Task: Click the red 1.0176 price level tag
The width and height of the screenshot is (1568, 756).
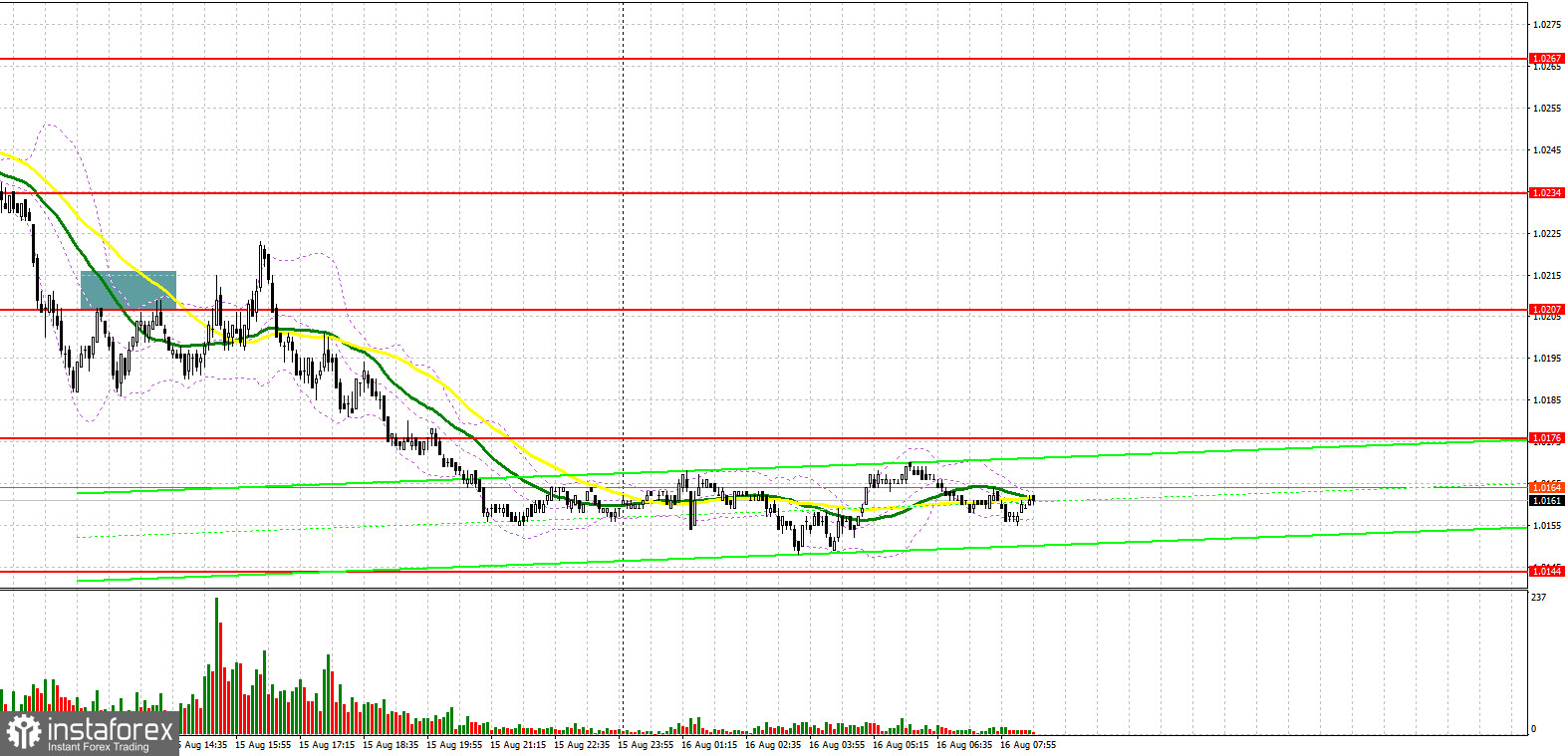Action: pos(1546,438)
